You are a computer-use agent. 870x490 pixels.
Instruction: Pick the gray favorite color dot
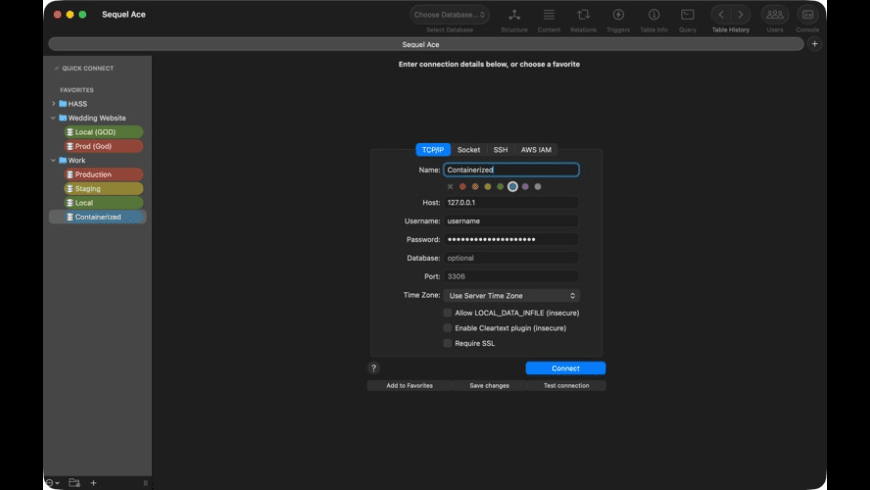538,186
